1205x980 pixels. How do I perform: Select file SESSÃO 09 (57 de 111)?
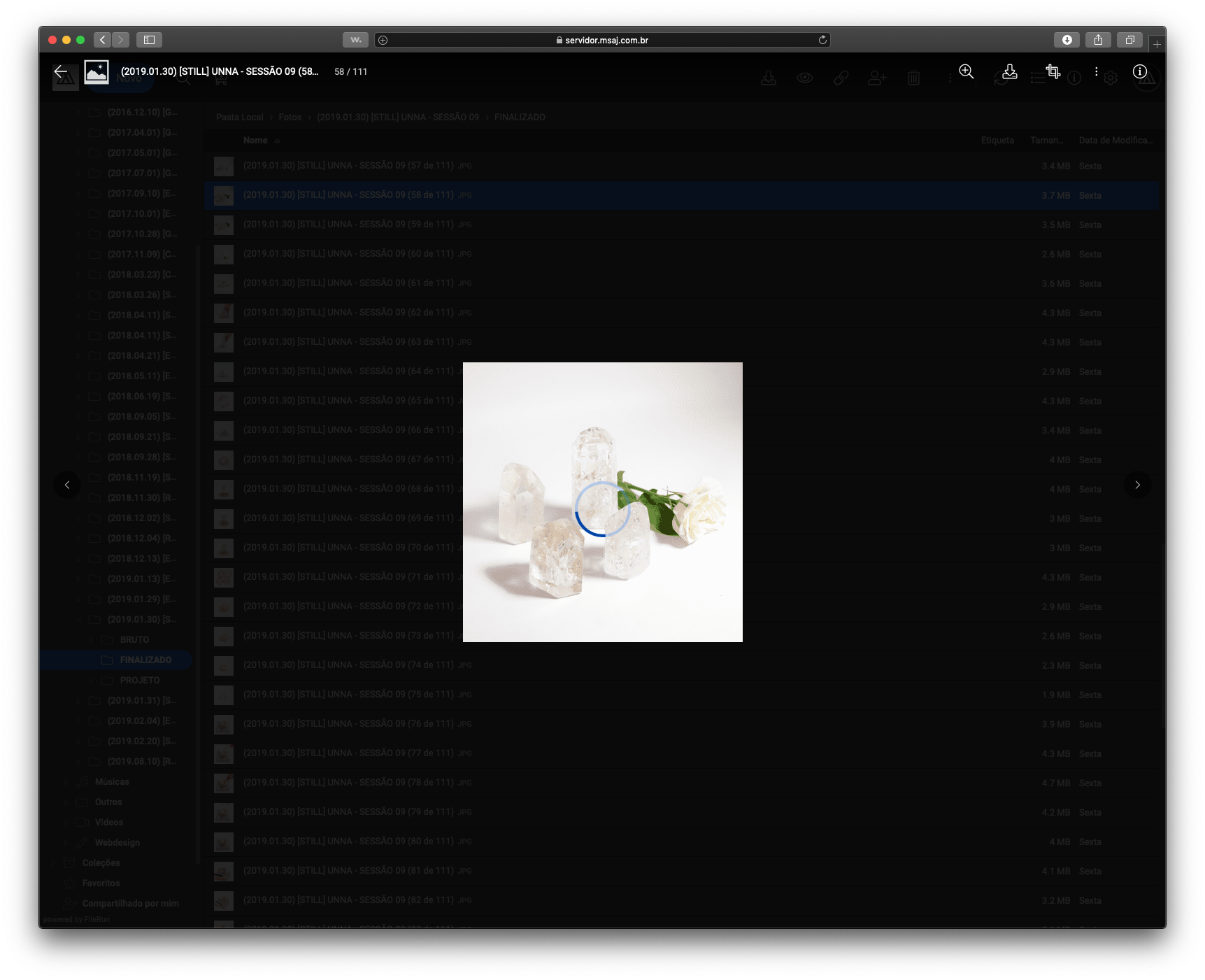[x=682, y=166]
